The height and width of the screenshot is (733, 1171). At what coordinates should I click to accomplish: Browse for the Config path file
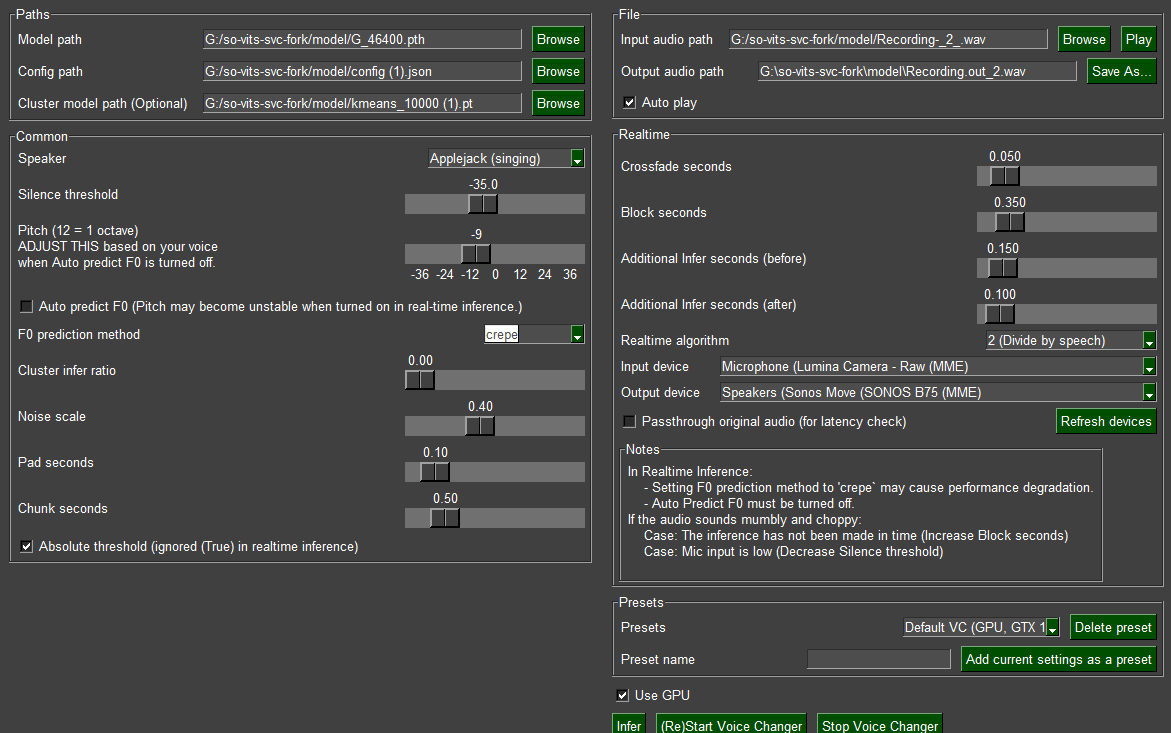point(558,72)
